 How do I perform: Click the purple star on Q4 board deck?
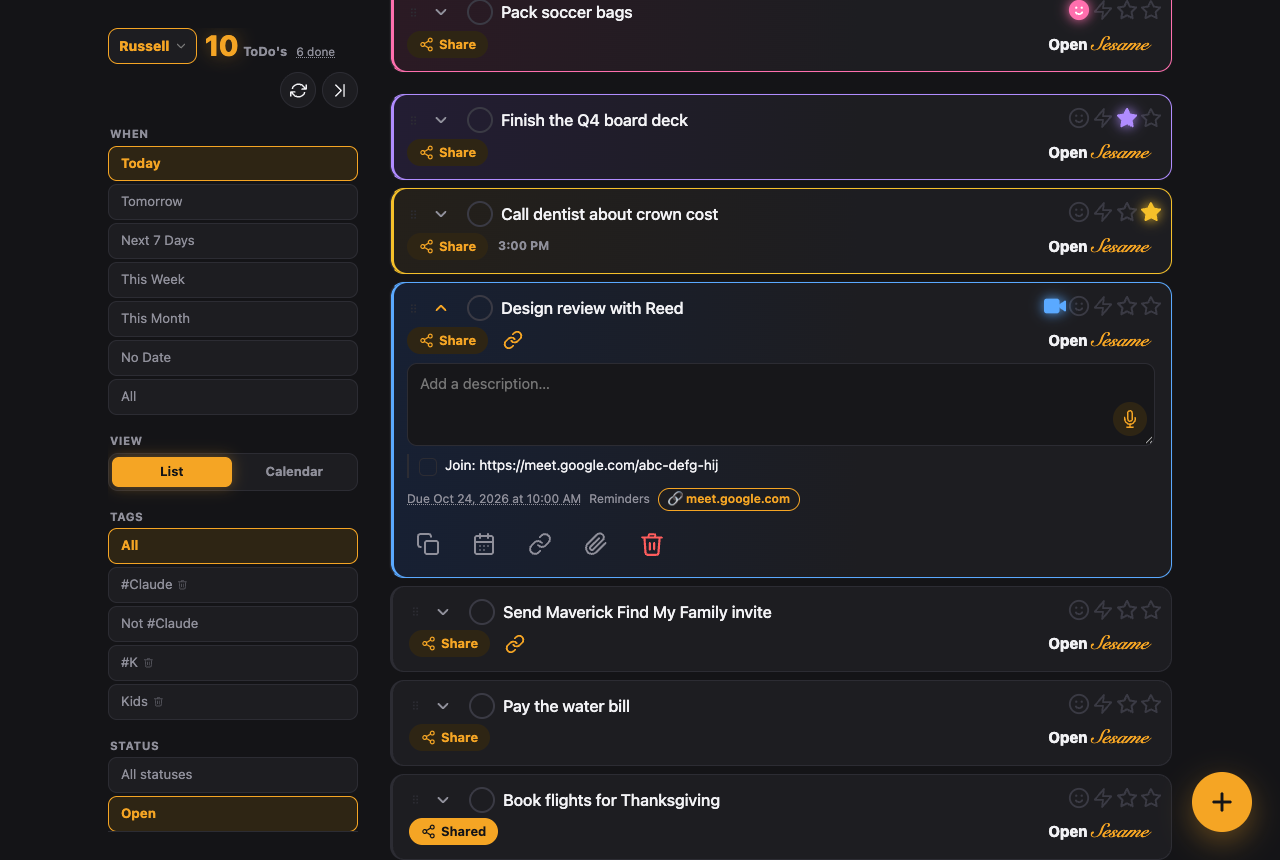click(x=1127, y=118)
